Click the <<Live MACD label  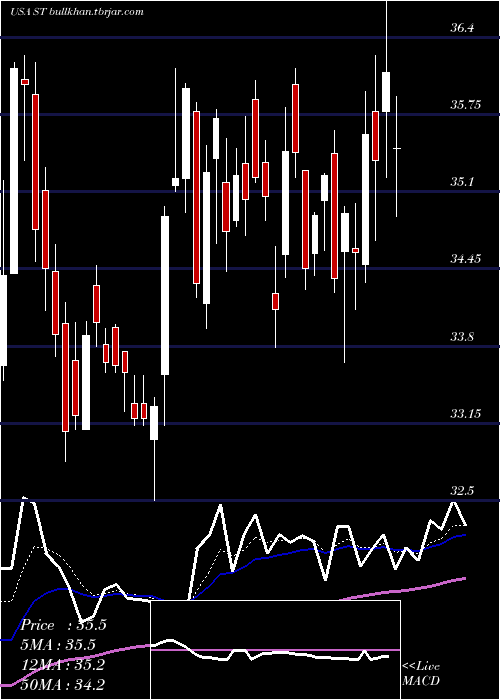tap(421, 674)
